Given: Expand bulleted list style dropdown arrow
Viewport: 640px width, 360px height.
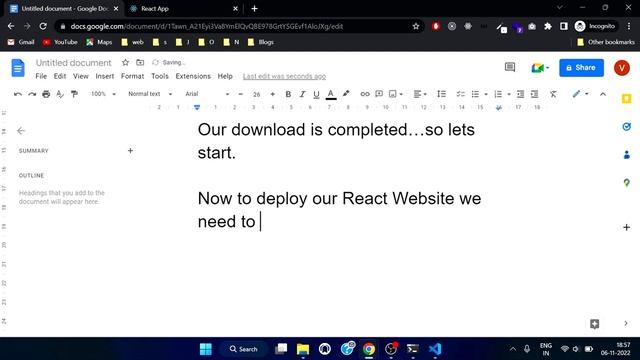Looking at the screenshot, I should [486, 94].
